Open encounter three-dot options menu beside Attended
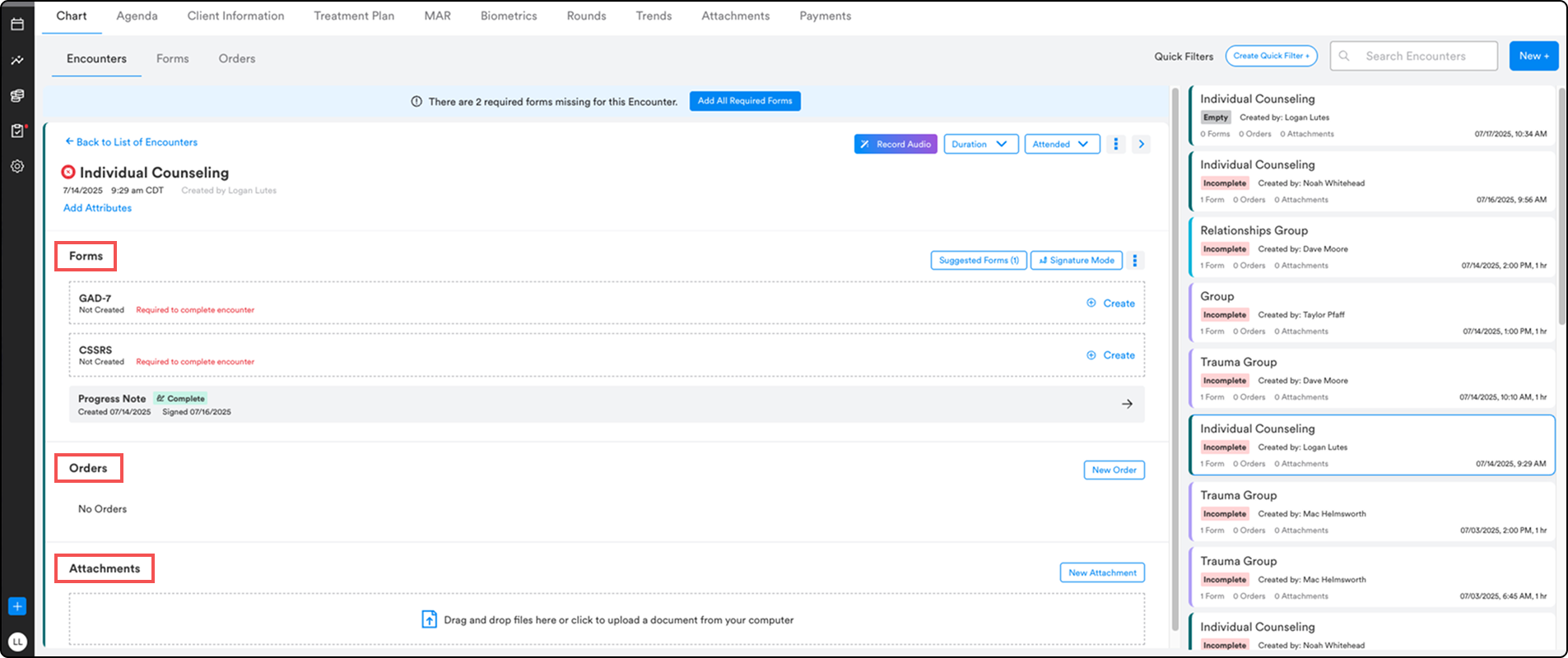1568x658 pixels. (1115, 144)
